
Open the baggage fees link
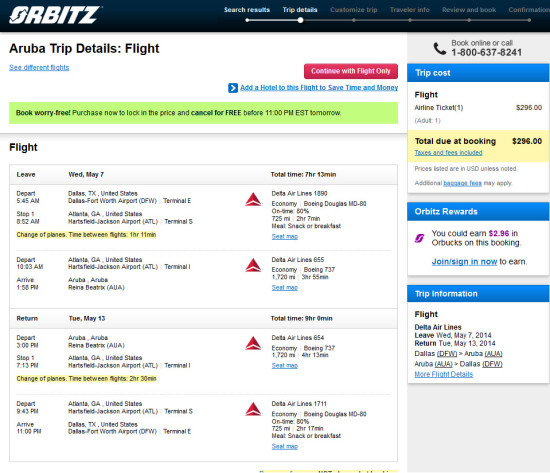(462, 183)
